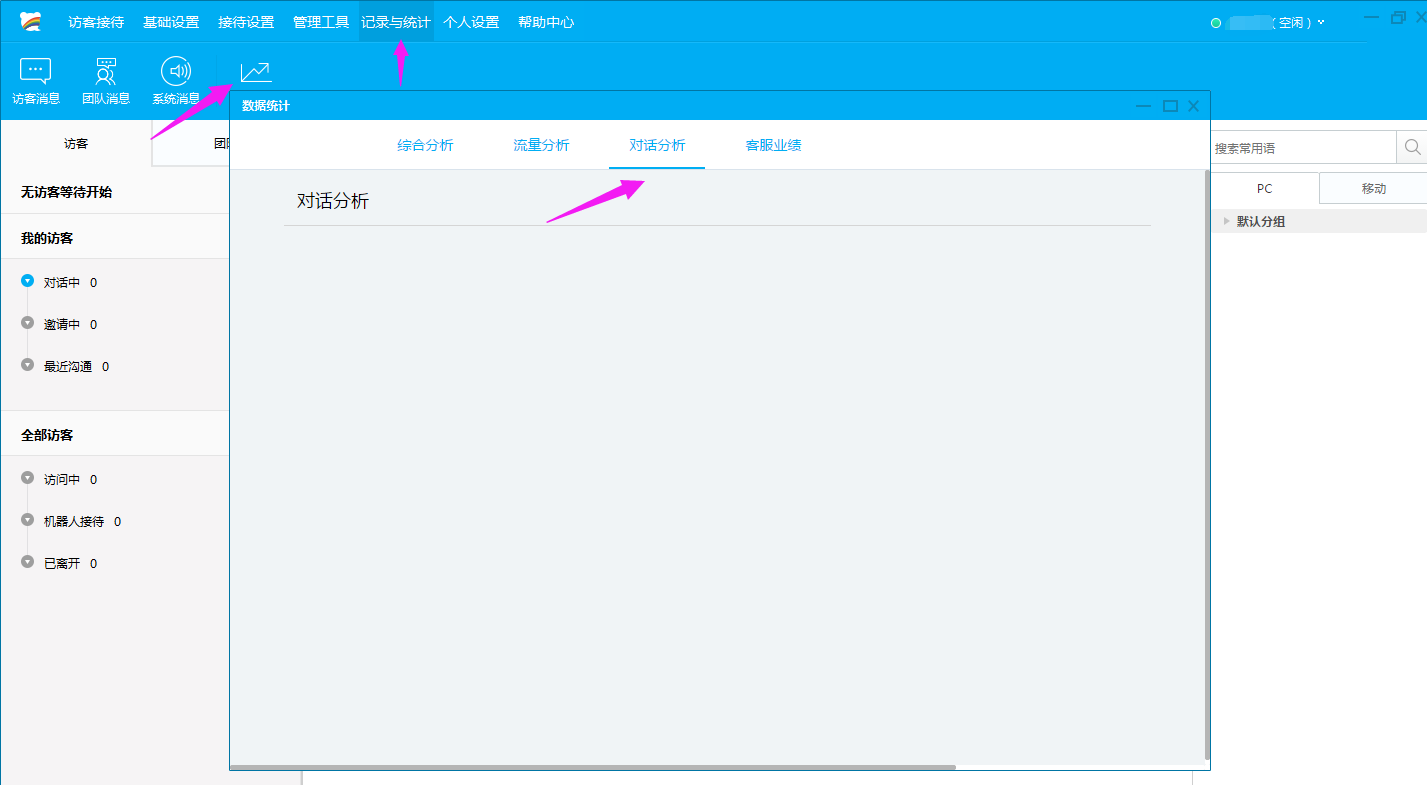Viewport: 1427px width, 785px height.
Task: Select the 移动 quick phrases tab
Action: pyautogui.click(x=1373, y=188)
